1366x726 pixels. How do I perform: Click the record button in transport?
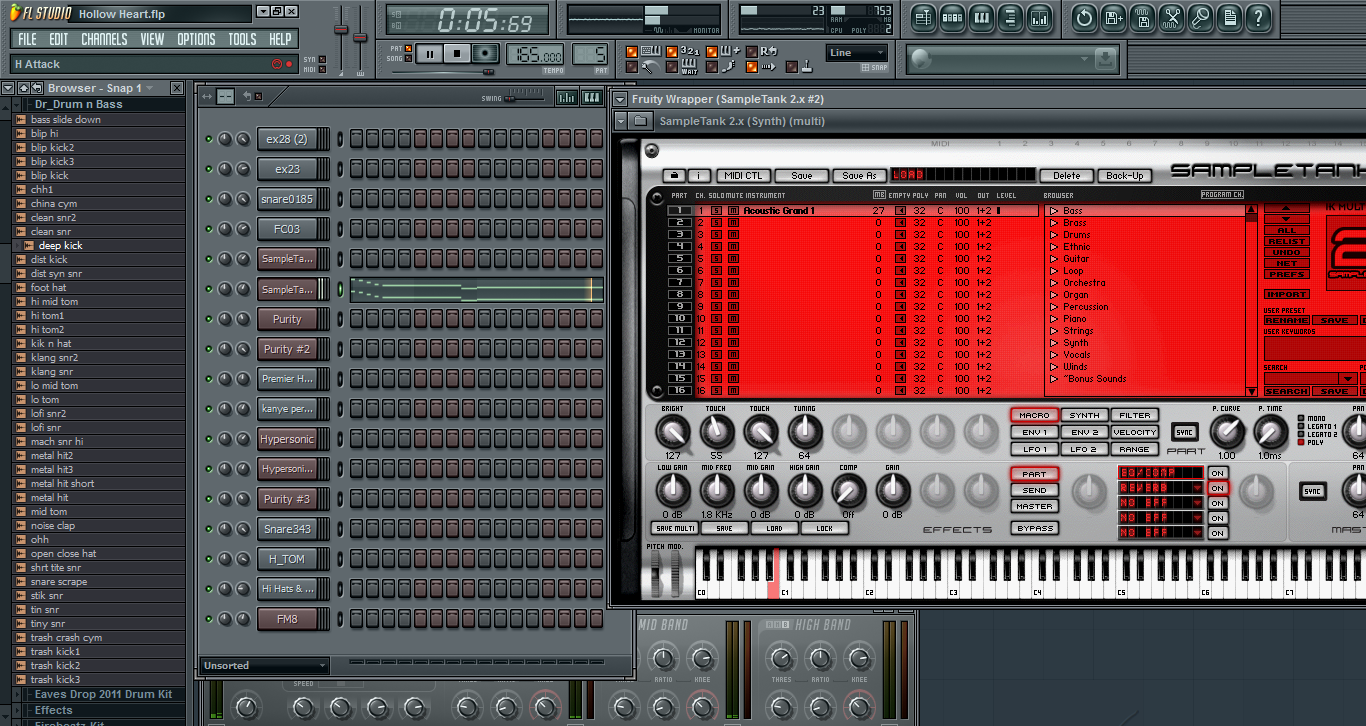(485, 54)
